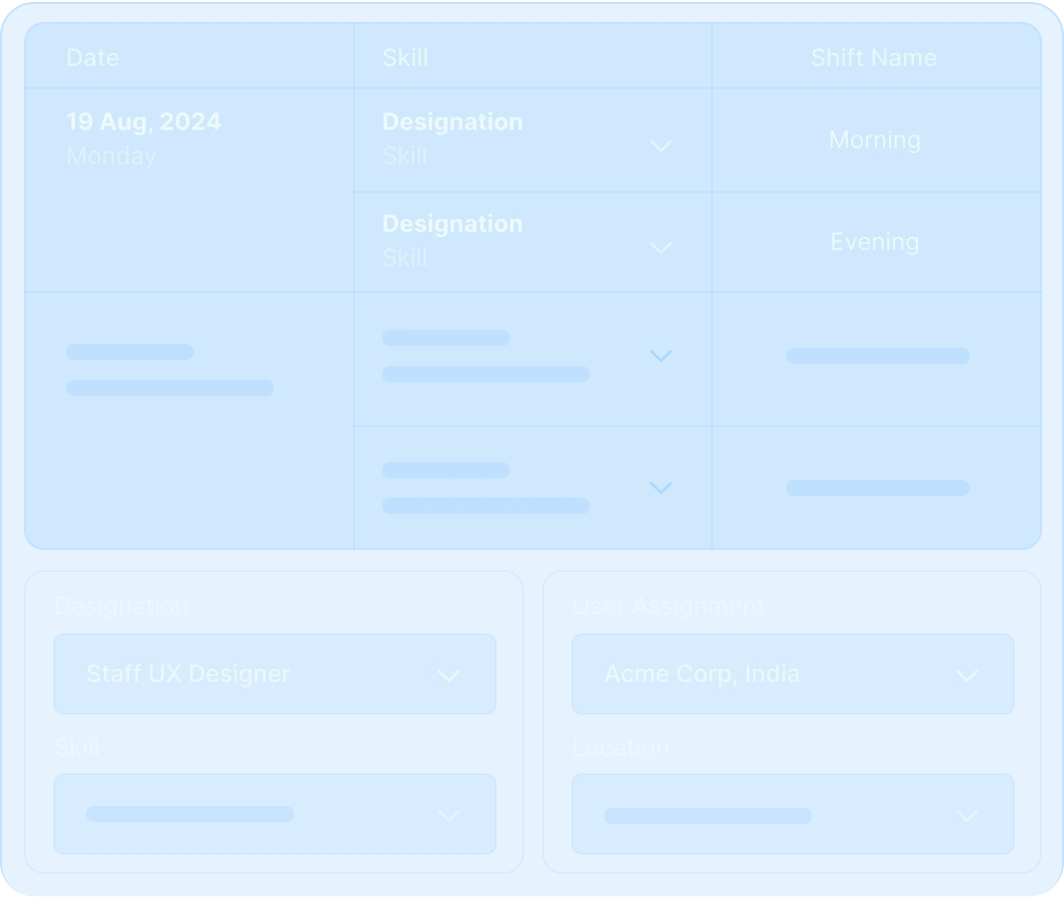This screenshot has height=897, width=1064.
Task: Open the Staff UX Designer dropdown
Action: [275, 674]
